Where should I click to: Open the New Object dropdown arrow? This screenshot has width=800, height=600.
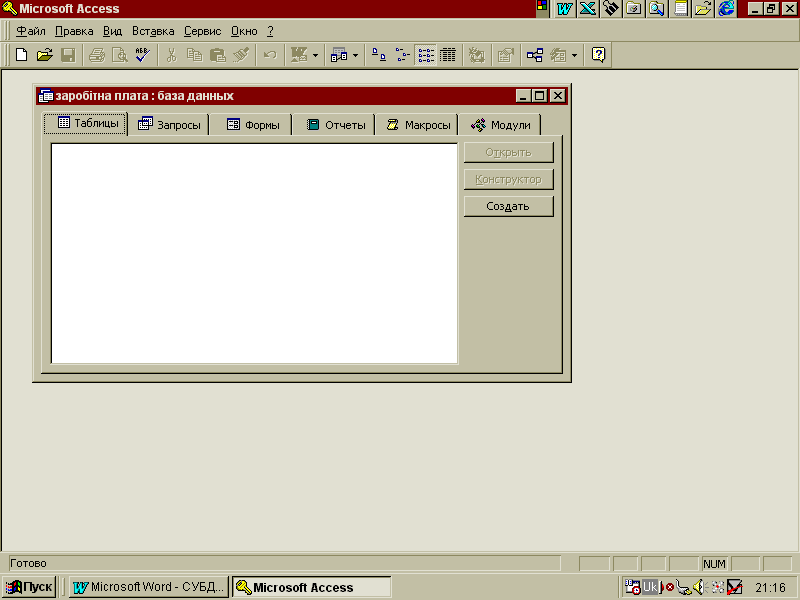[574, 55]
